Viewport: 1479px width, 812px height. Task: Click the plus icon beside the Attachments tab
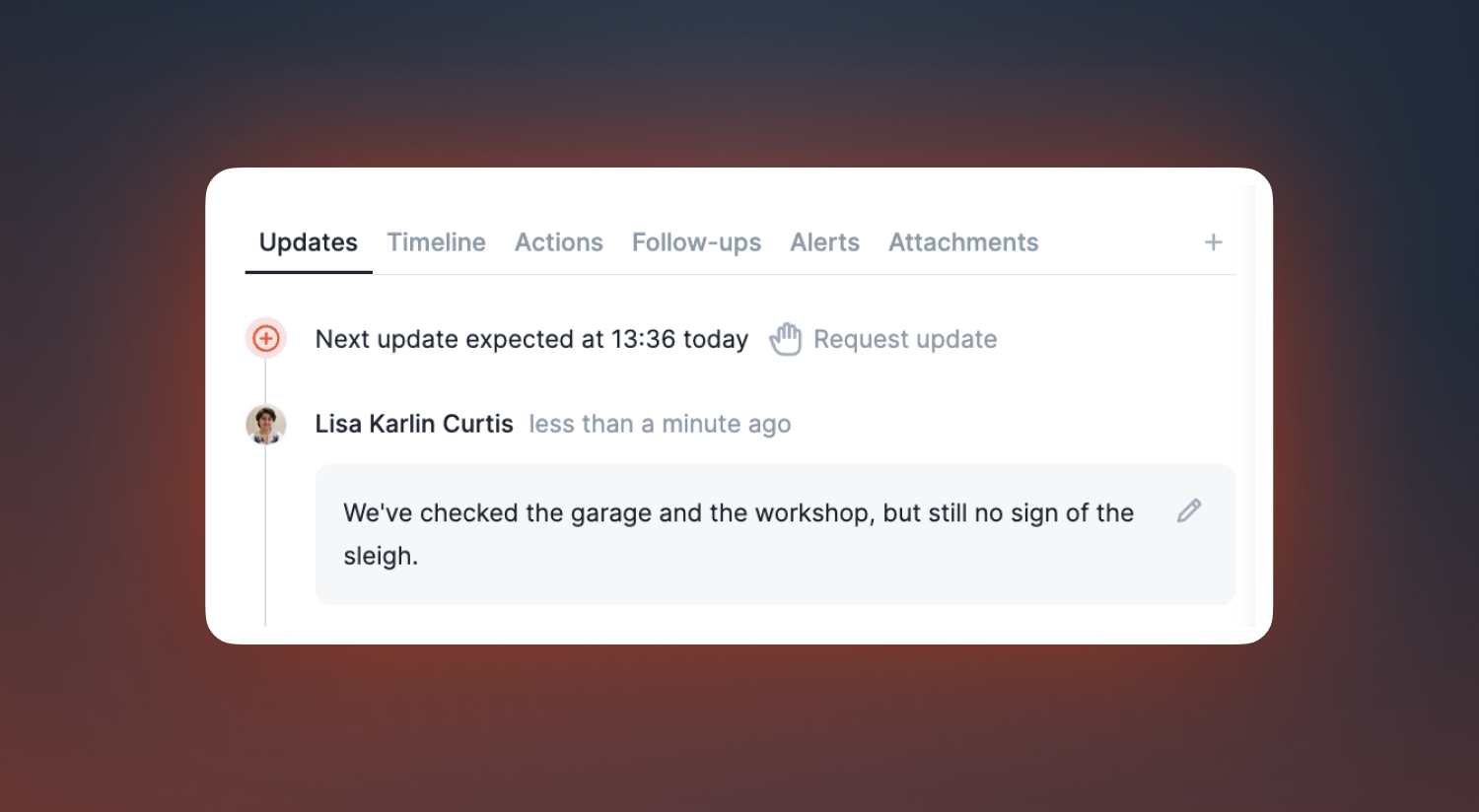(1214, 242)
